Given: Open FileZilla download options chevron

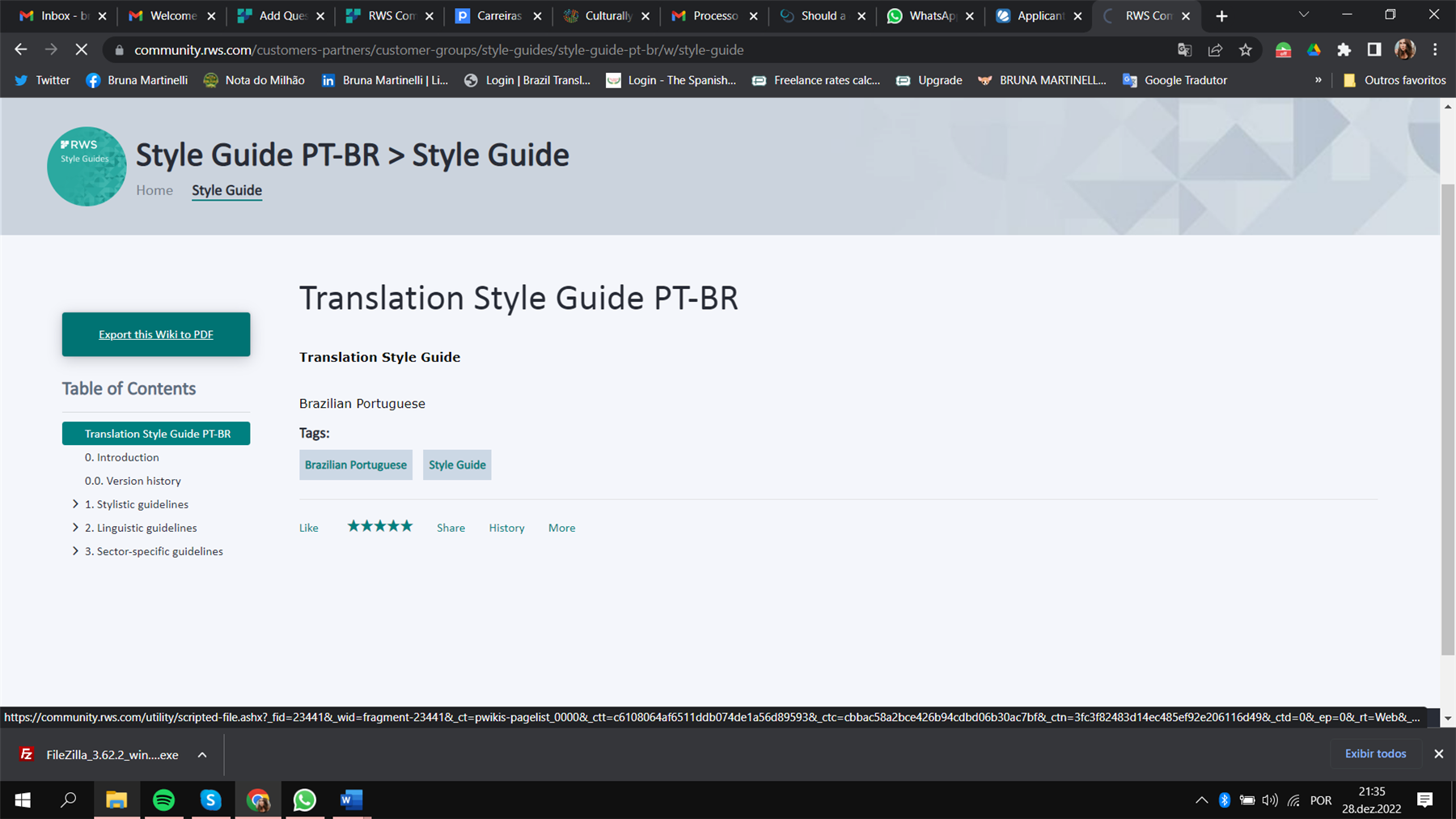Looking at the screenshot, I should pos(202,755).
